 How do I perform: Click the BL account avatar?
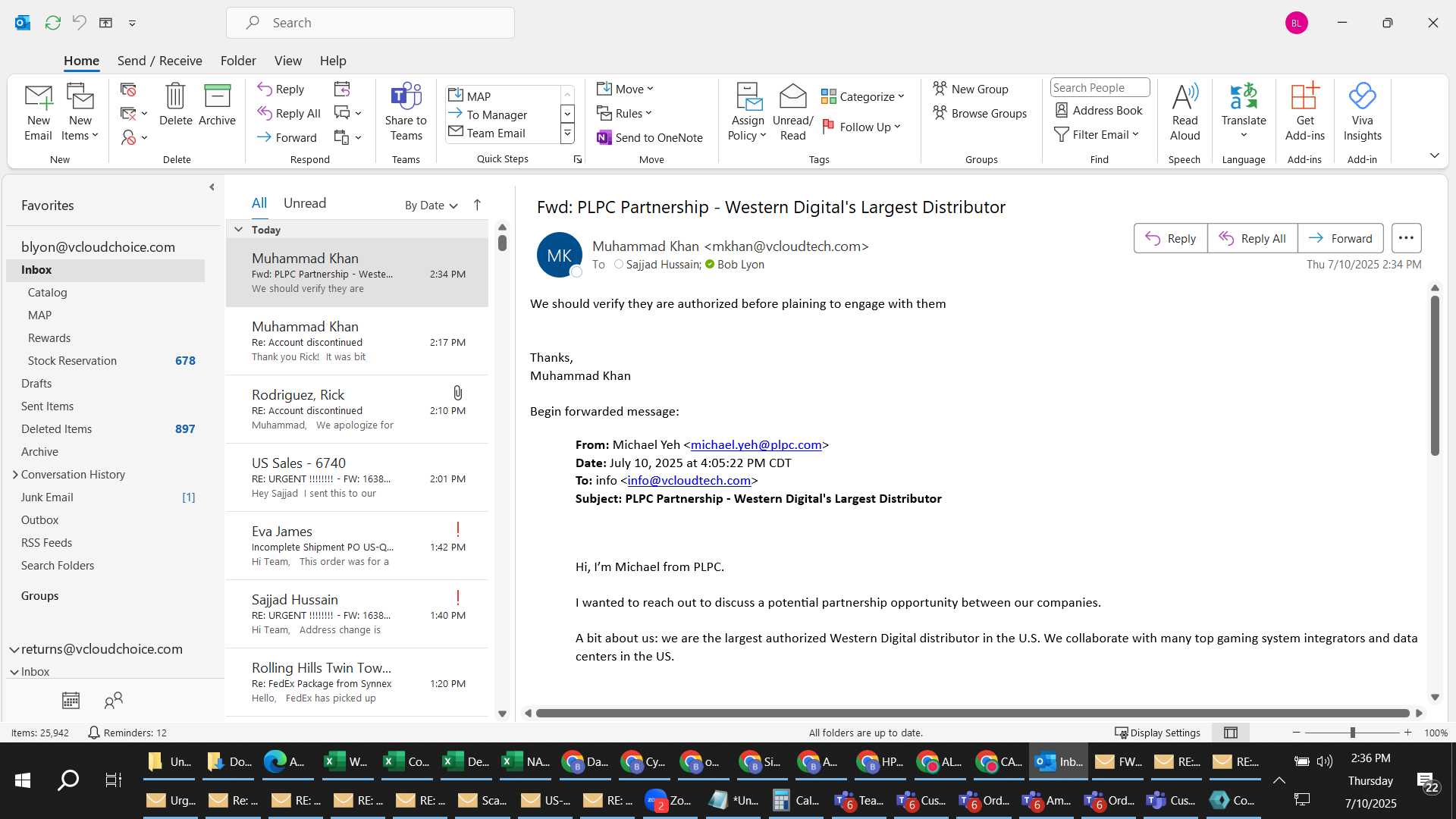click(x=1296, y=23)
